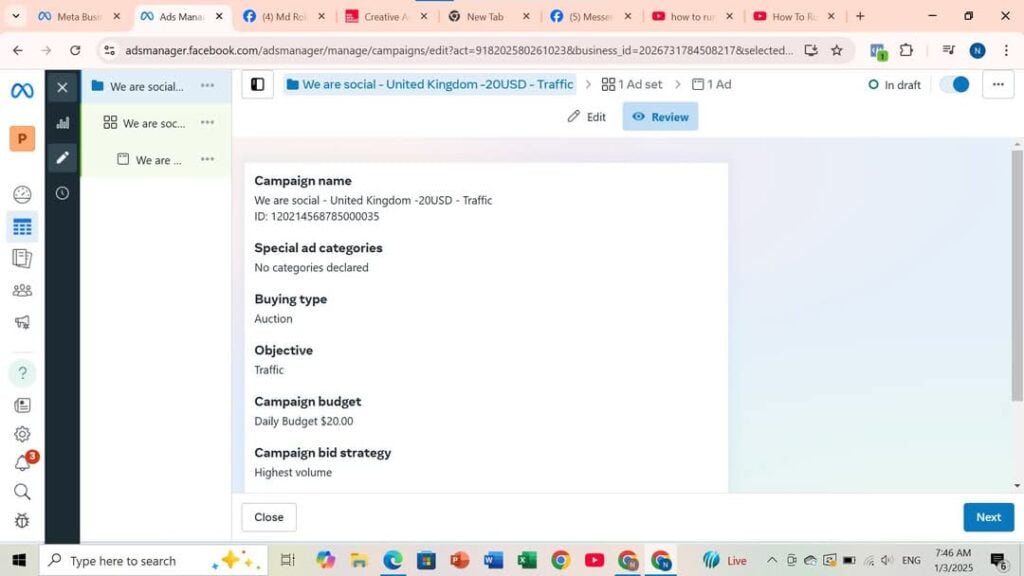Select the pencil Edit mode icon
1024x576 pixels.
[x=62, y=157]
